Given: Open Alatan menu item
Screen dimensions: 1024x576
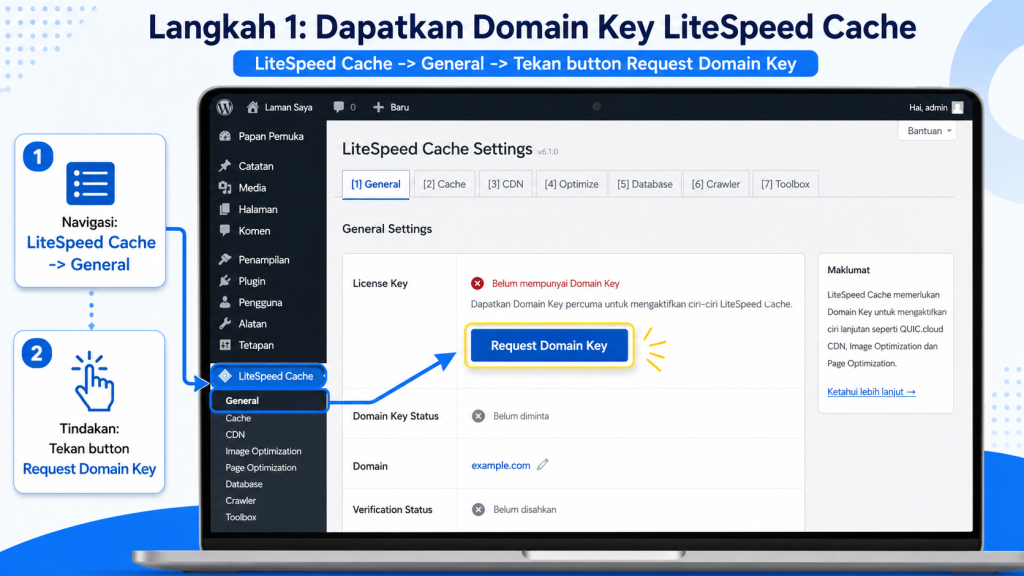Looking at the screenshot, I should [x=252, y=323].
